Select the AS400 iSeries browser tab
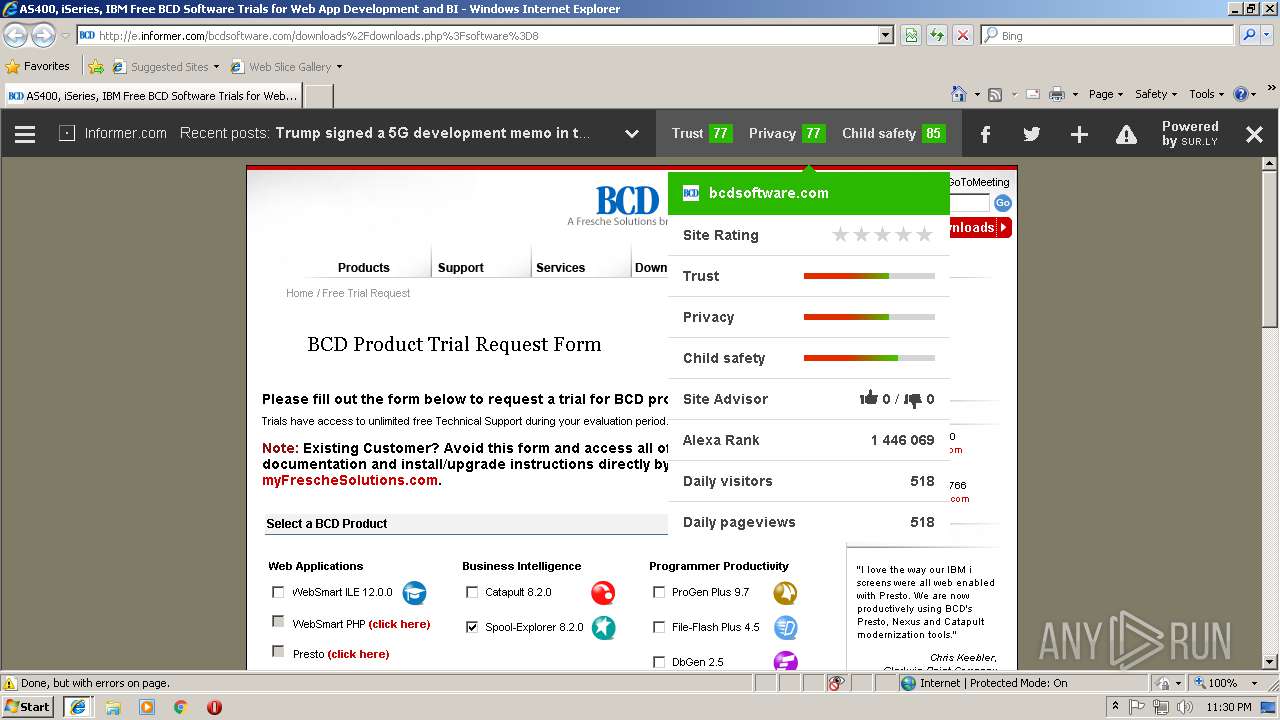This screenshot has width=1280, height=720. click(153, 96)
